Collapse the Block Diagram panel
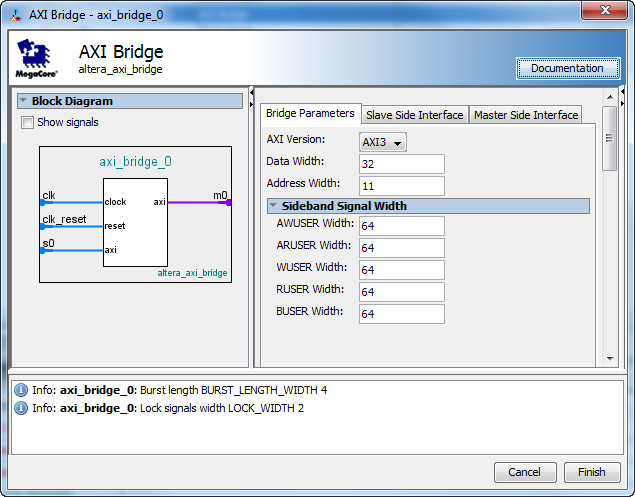The width and height of the screenshot is (635, 497). click(23, 101)
